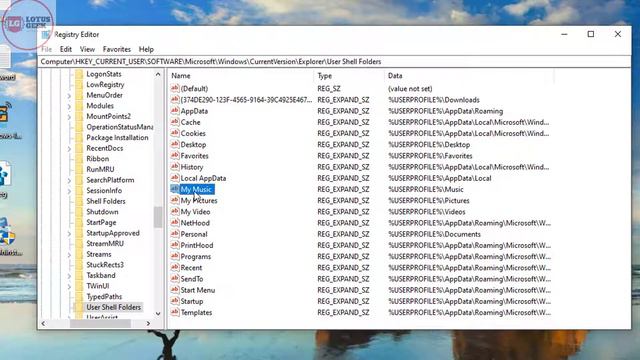Screen dimensions: 640x360
Task: Click the Registry Editor title bar icon
Action: [x=45, y=35]
